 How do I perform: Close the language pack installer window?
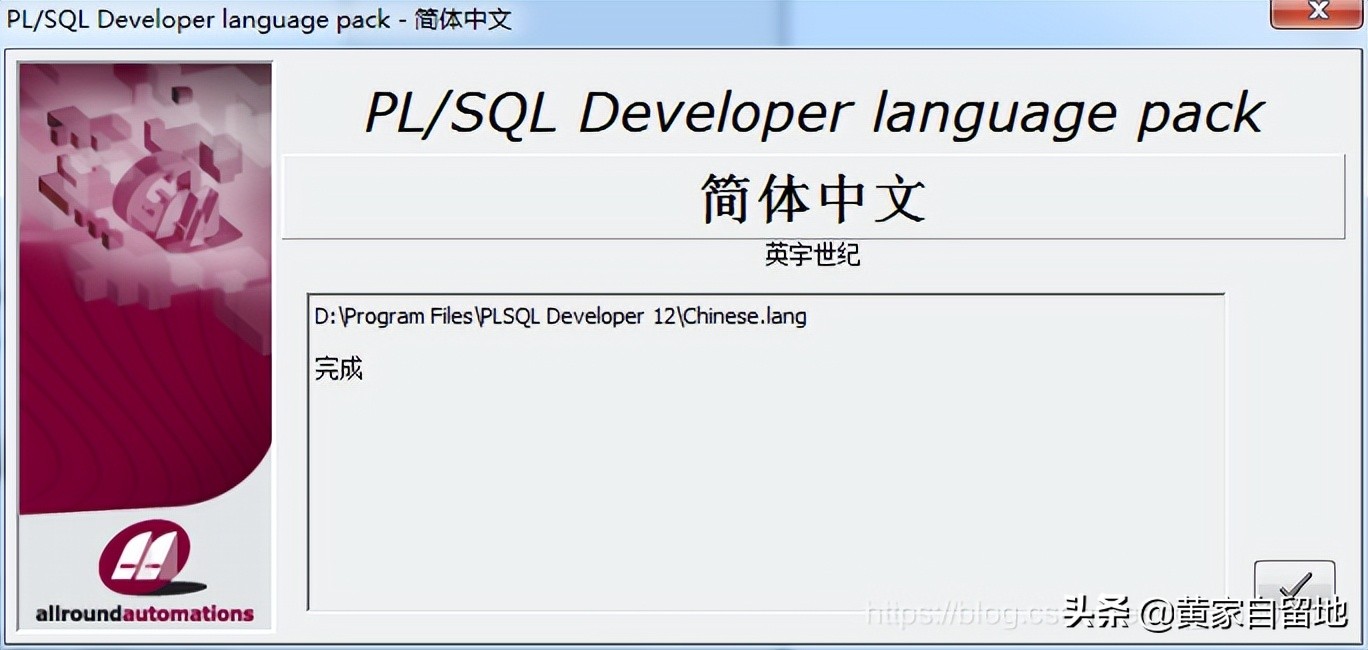point(1317,12)
